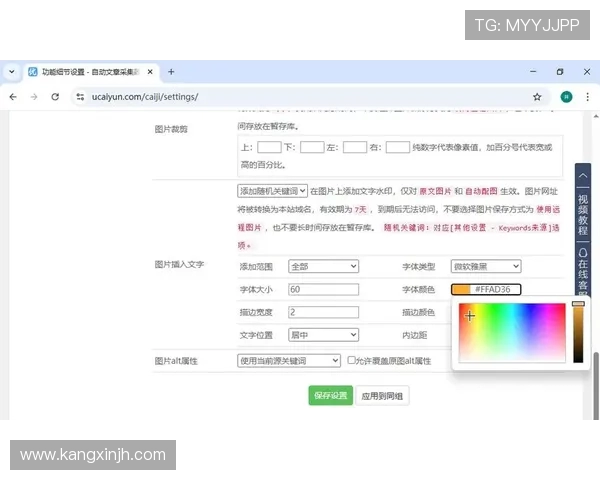The image size is (600, 480).
Task: Toggle 允许覆盖原图alt属性 checkbox
Action: tap(351, 360)
